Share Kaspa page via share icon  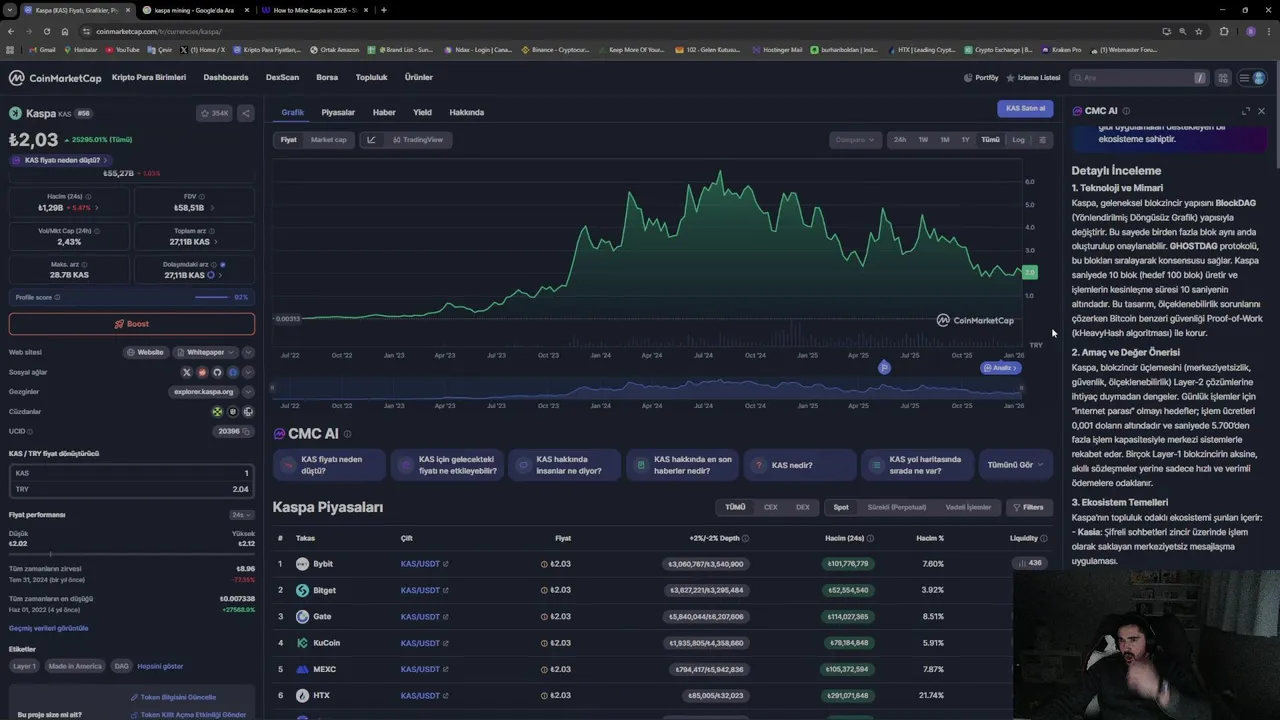pyautogui.click(x=246, y=113)
